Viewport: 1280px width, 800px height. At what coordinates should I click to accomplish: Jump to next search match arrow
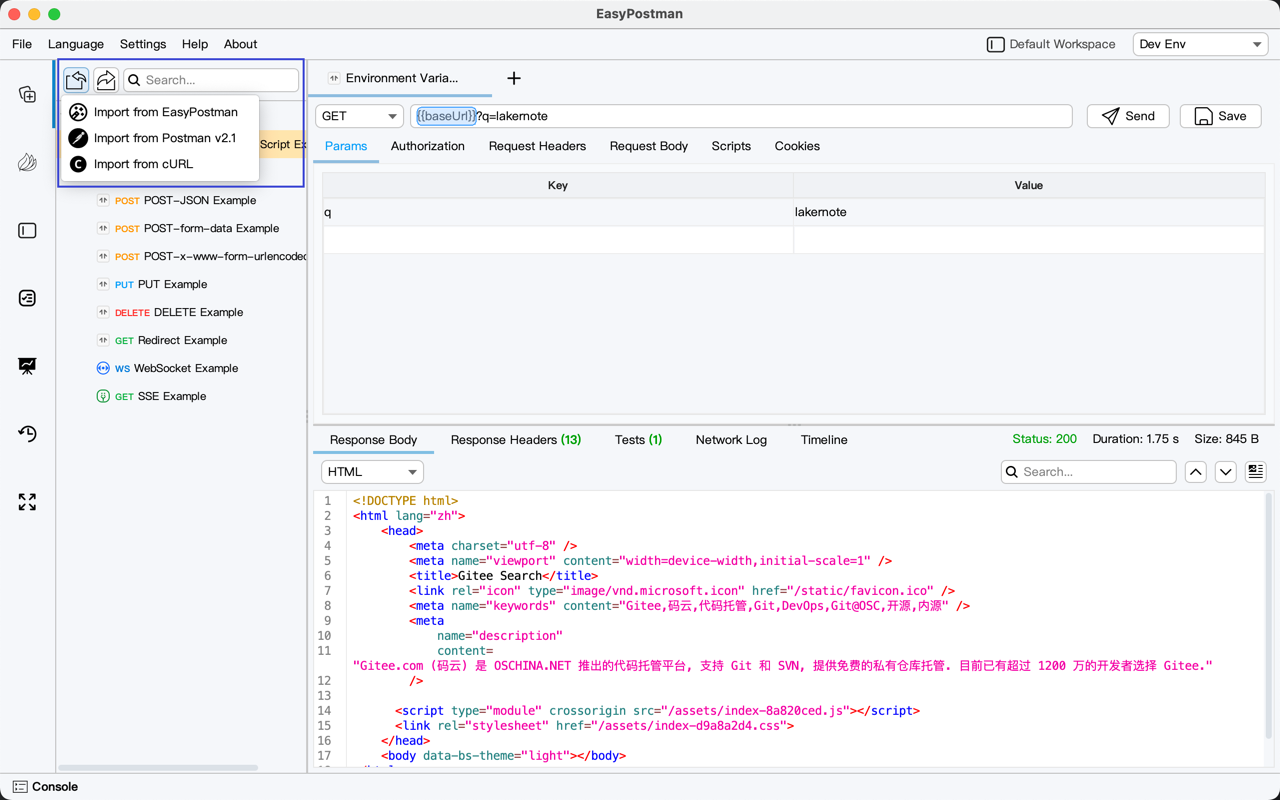click(x=1226, y=472)
